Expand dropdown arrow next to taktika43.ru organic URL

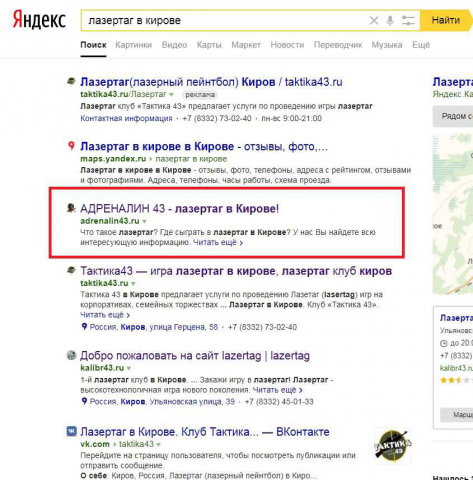pyautogui.click(x=133, y=284)
